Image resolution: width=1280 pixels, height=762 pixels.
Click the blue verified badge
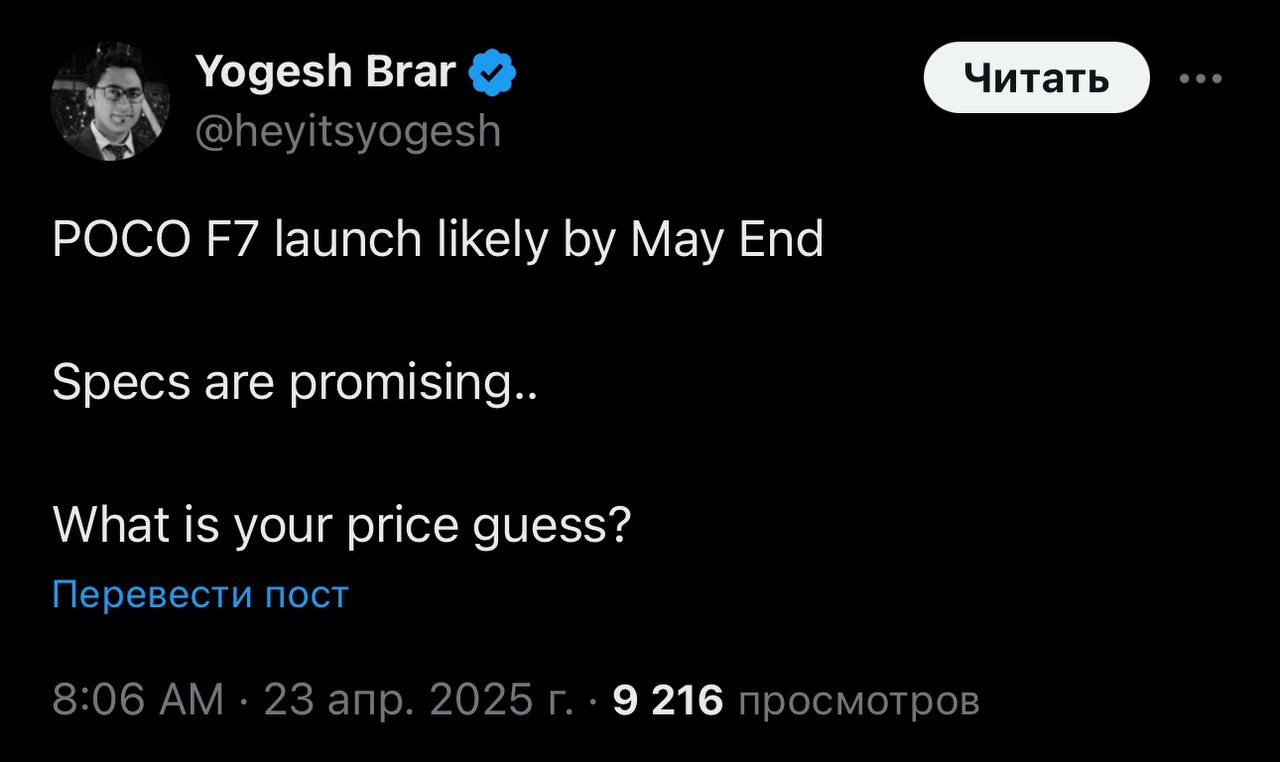[492, 74]
